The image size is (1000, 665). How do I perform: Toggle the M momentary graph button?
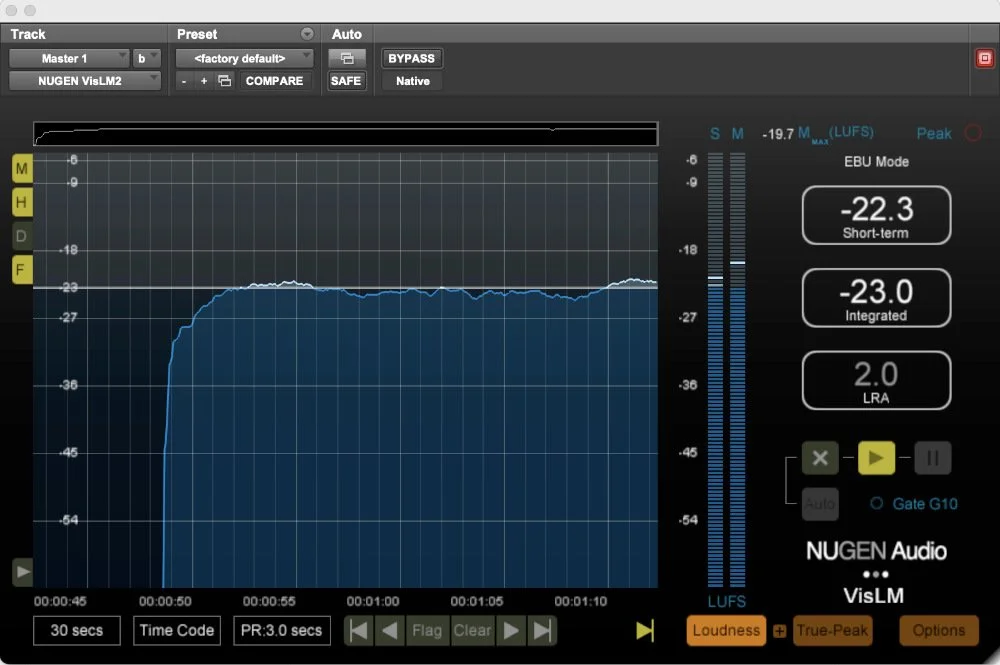pos(22,169)
